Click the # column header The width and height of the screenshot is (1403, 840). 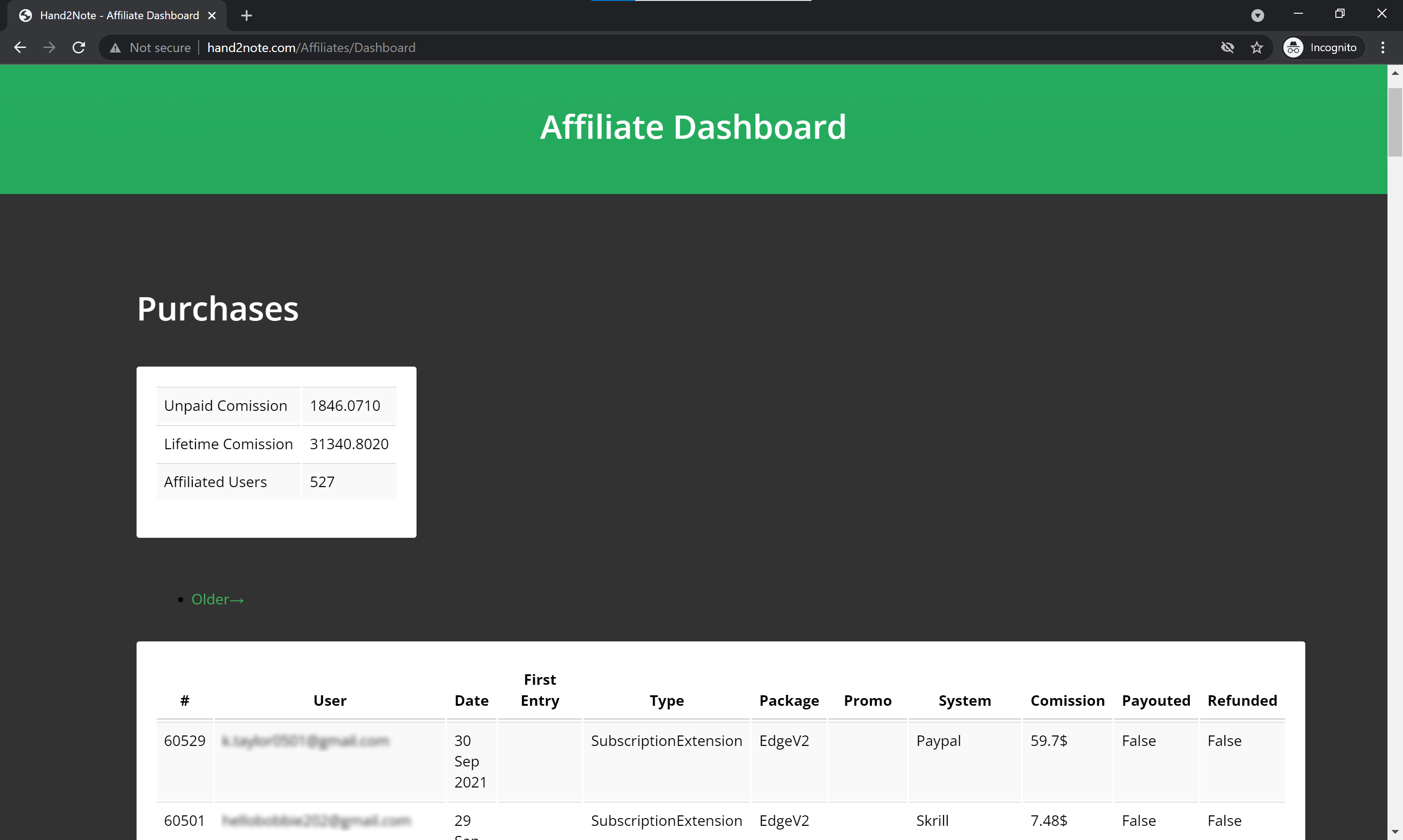[x=185, y=700]
